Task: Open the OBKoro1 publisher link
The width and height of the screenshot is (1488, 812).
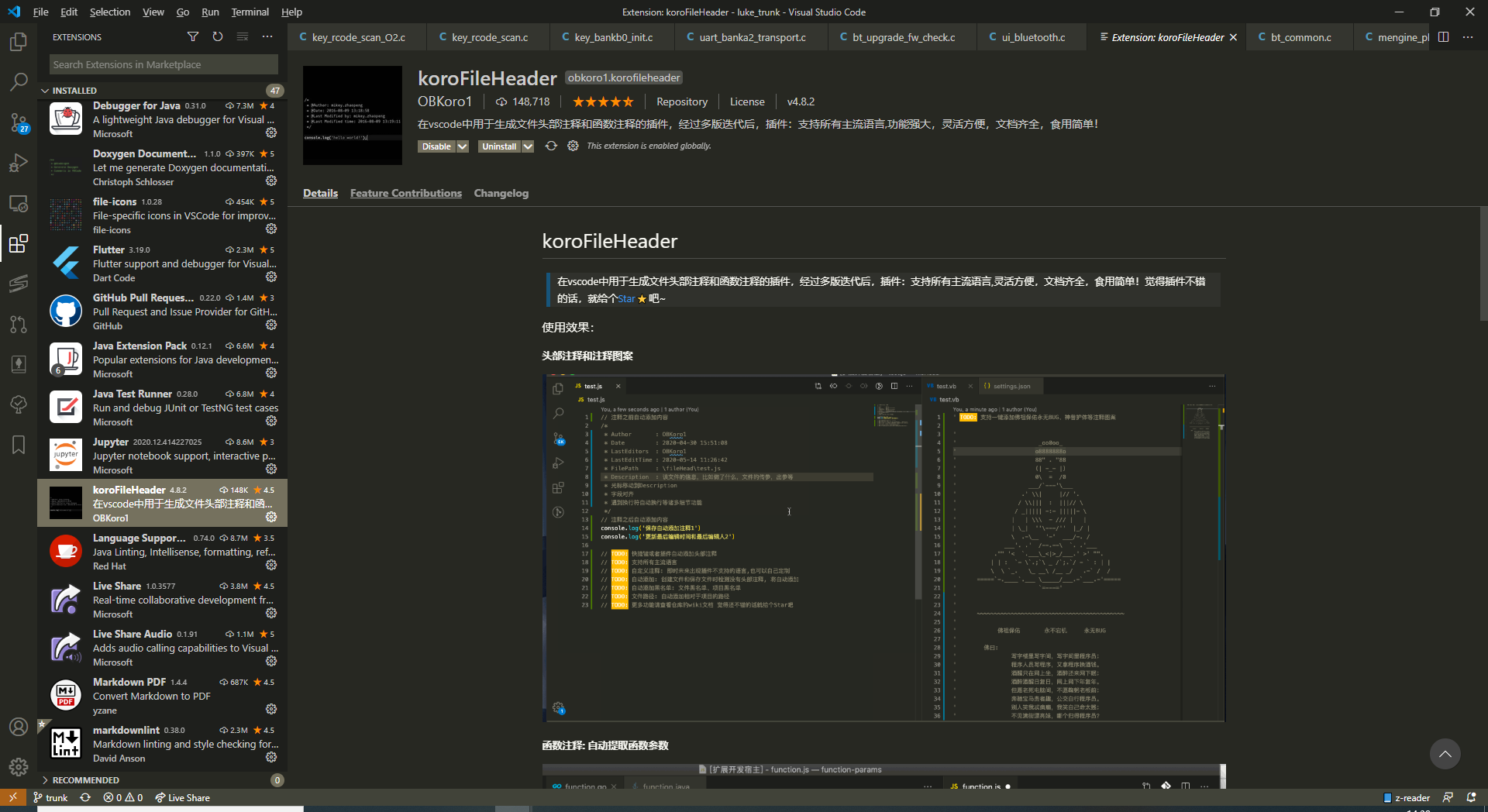Action: (x=445, y=101)
